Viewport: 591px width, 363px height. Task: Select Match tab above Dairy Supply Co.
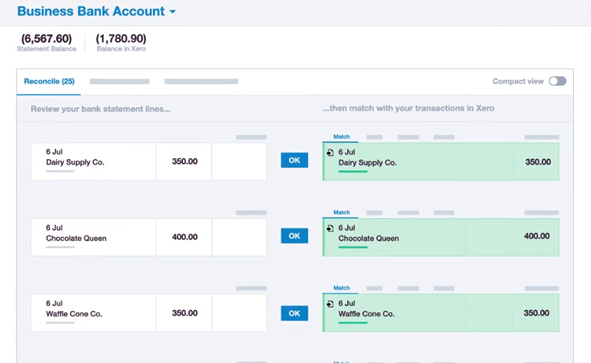coord(341,136)
